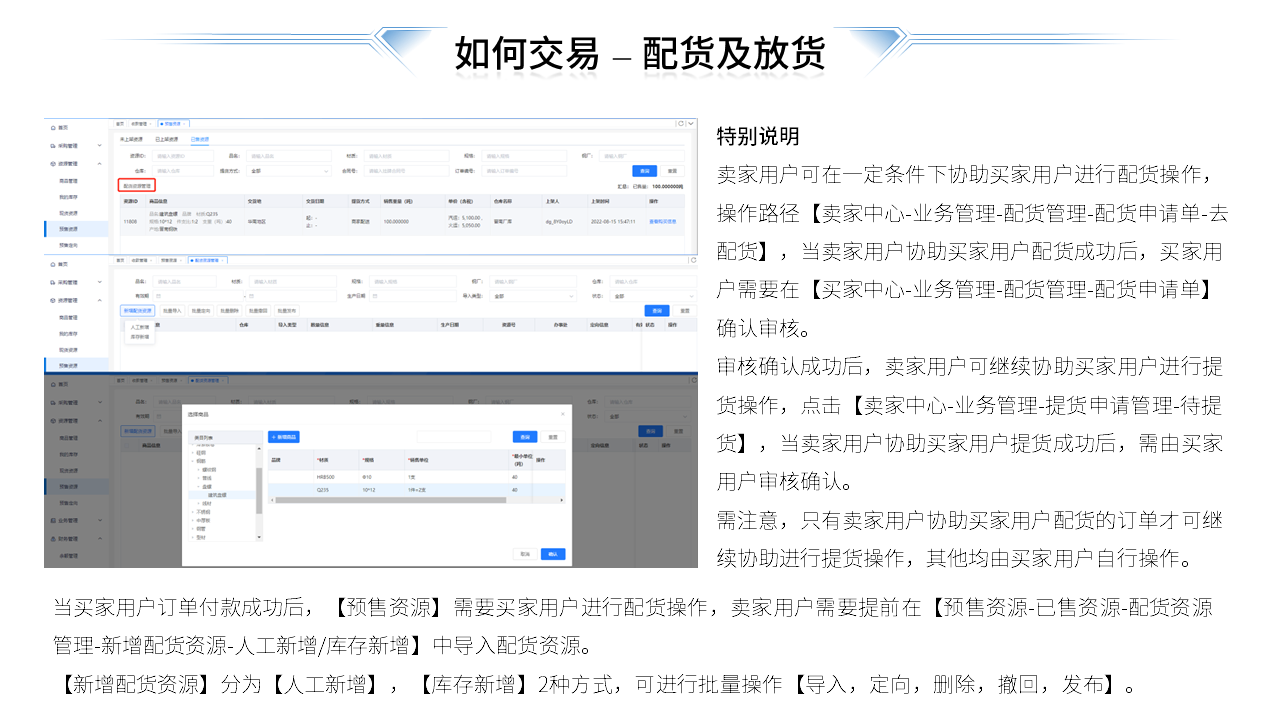Click the category tree vertical scrollbar
This screenshot has height=720, width=1280.
click(x=259, y=490)
